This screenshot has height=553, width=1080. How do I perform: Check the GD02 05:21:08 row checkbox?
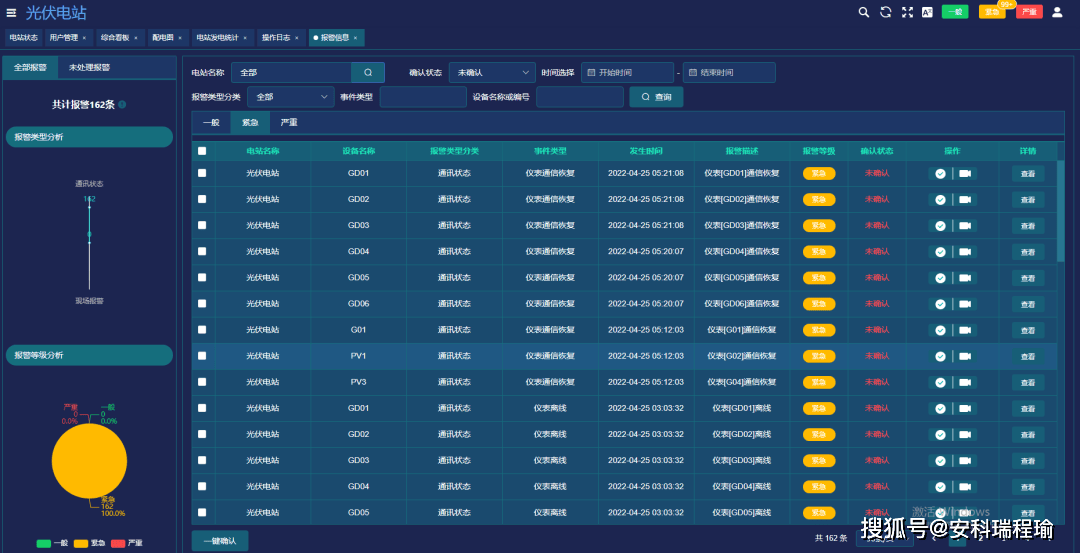[x=202, y=199]
